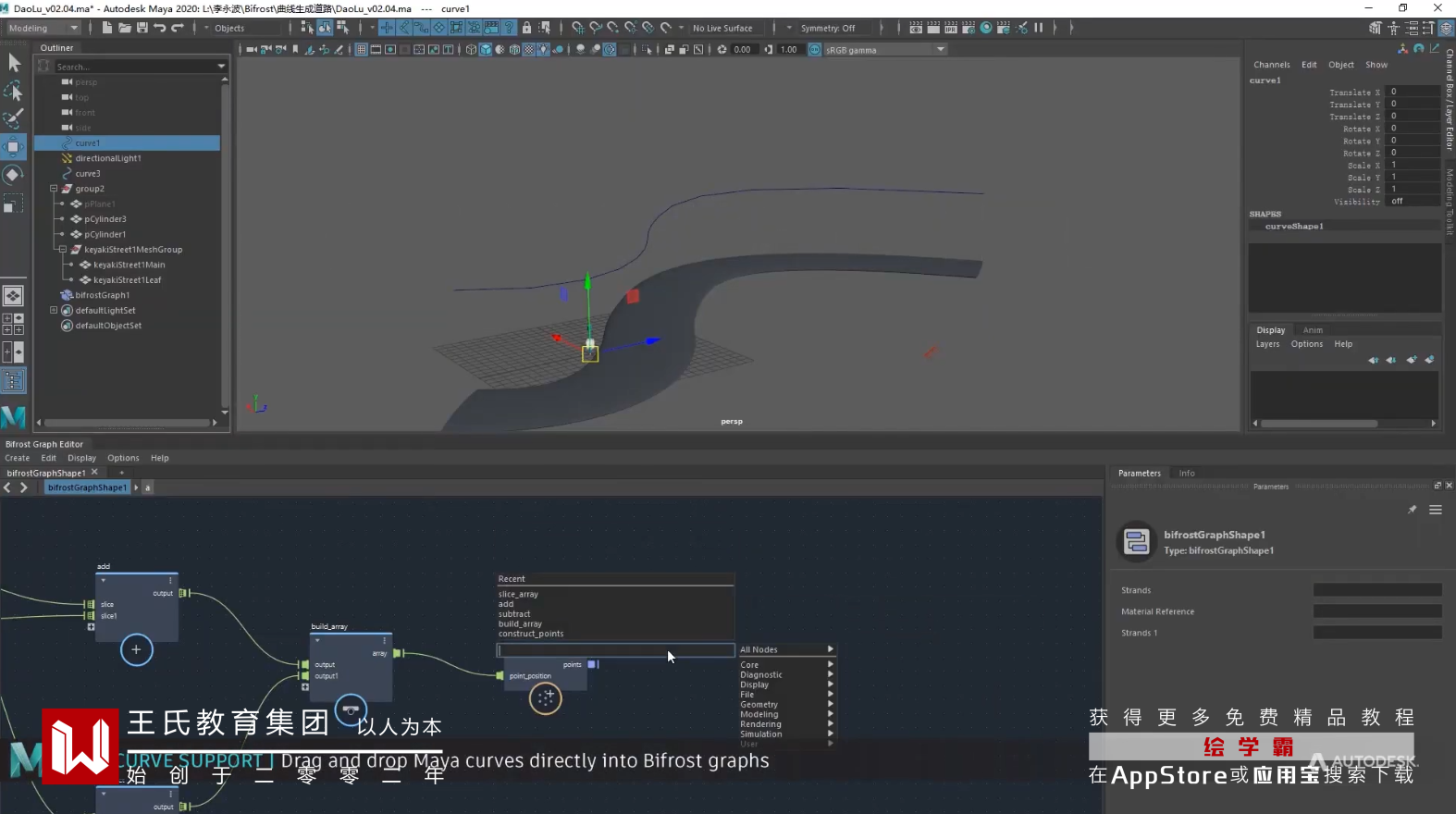Open the sRGB gamma view transform dropdown
1456x814 pixels.
[885, 50]
